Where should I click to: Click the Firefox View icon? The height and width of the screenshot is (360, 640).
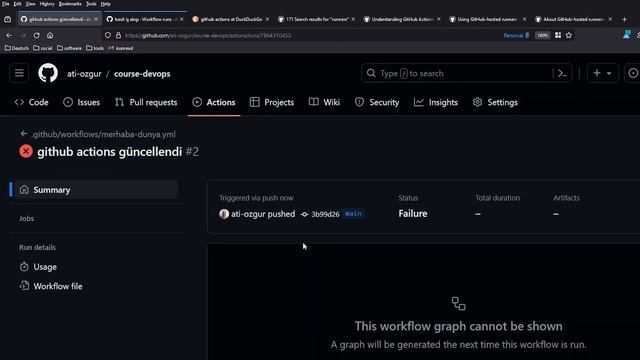pyautogui.click(x=7, y=19)
